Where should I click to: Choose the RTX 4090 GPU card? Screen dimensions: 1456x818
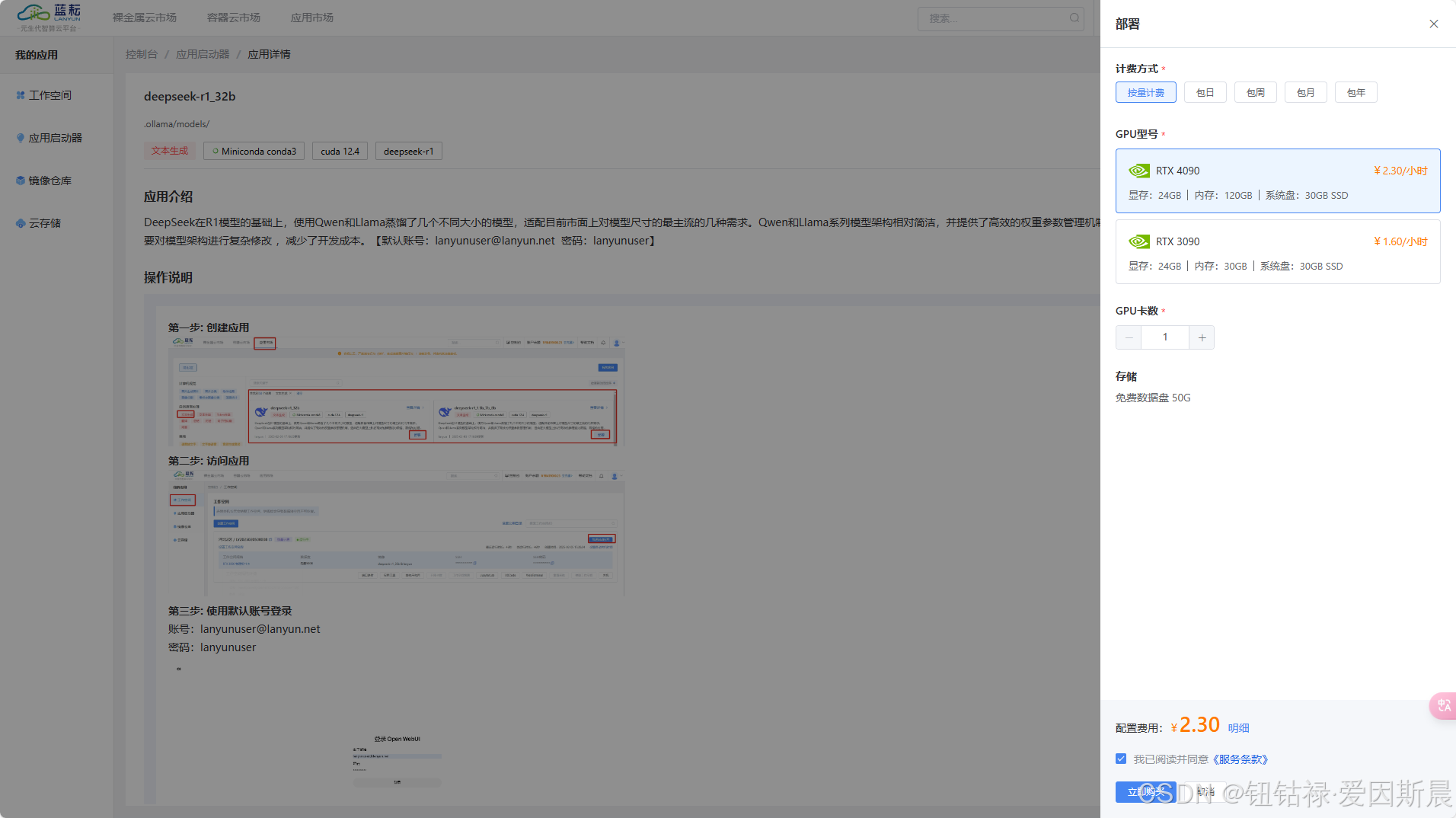[x=1277, y=181]
